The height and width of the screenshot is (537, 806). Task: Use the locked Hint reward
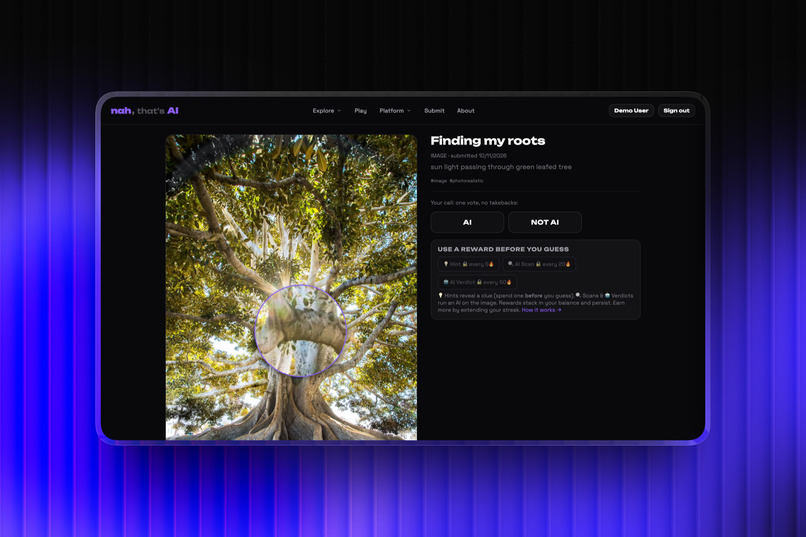pyautogui.click(x=468, y=264)
